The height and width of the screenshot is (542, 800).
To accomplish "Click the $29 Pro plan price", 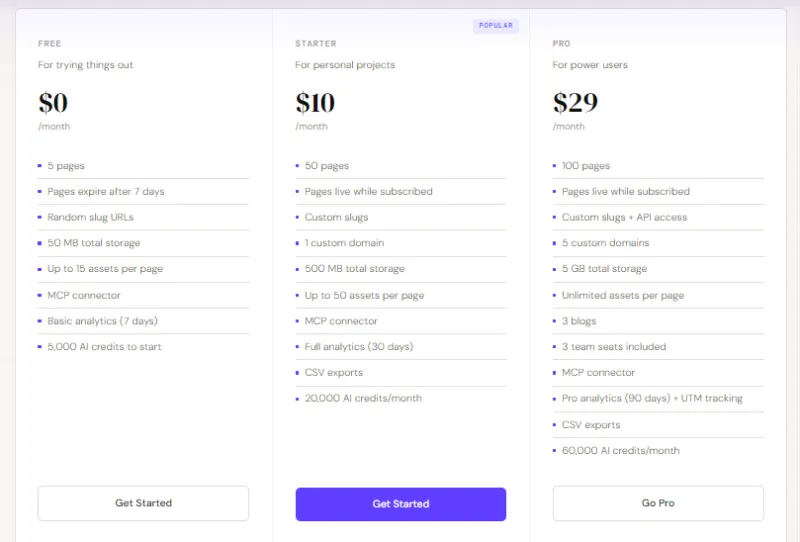I will (575, 102).
